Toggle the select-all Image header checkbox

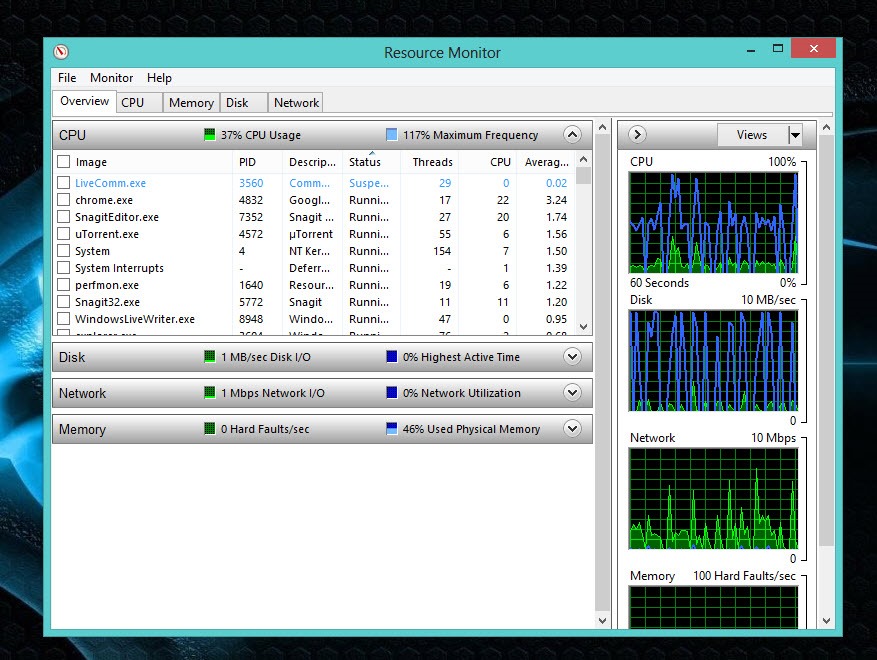pyautogui.click(x=64, y=162)
